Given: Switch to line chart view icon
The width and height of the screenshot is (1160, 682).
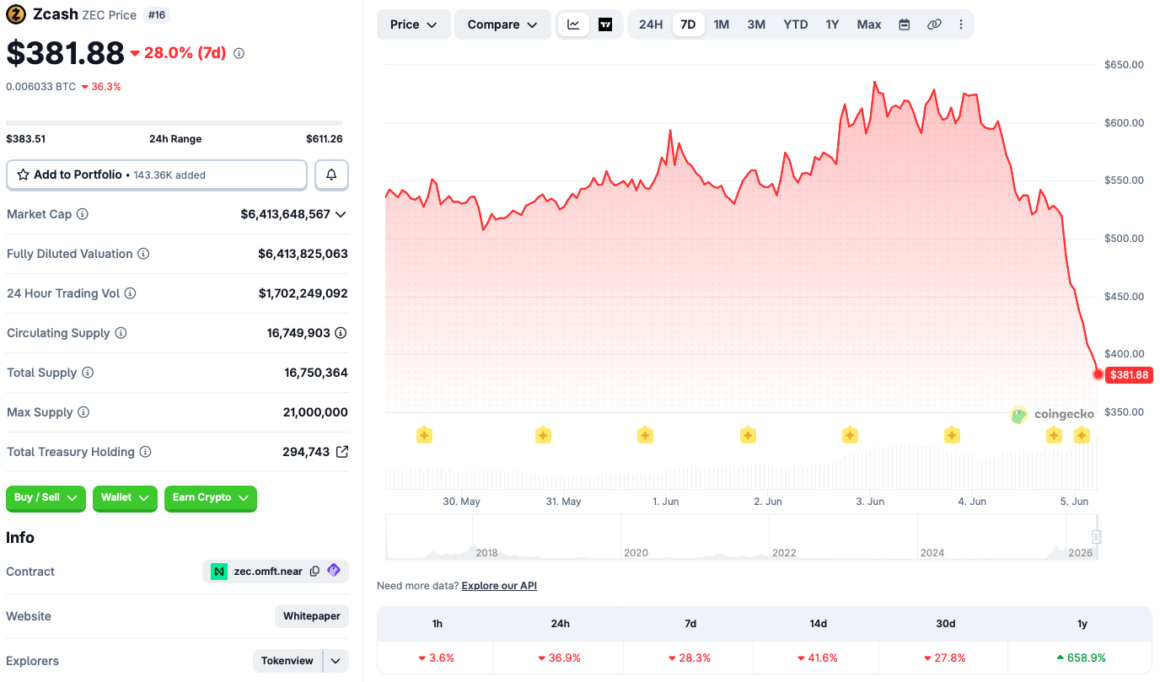Looking at the screenshot, I should 573,24.
